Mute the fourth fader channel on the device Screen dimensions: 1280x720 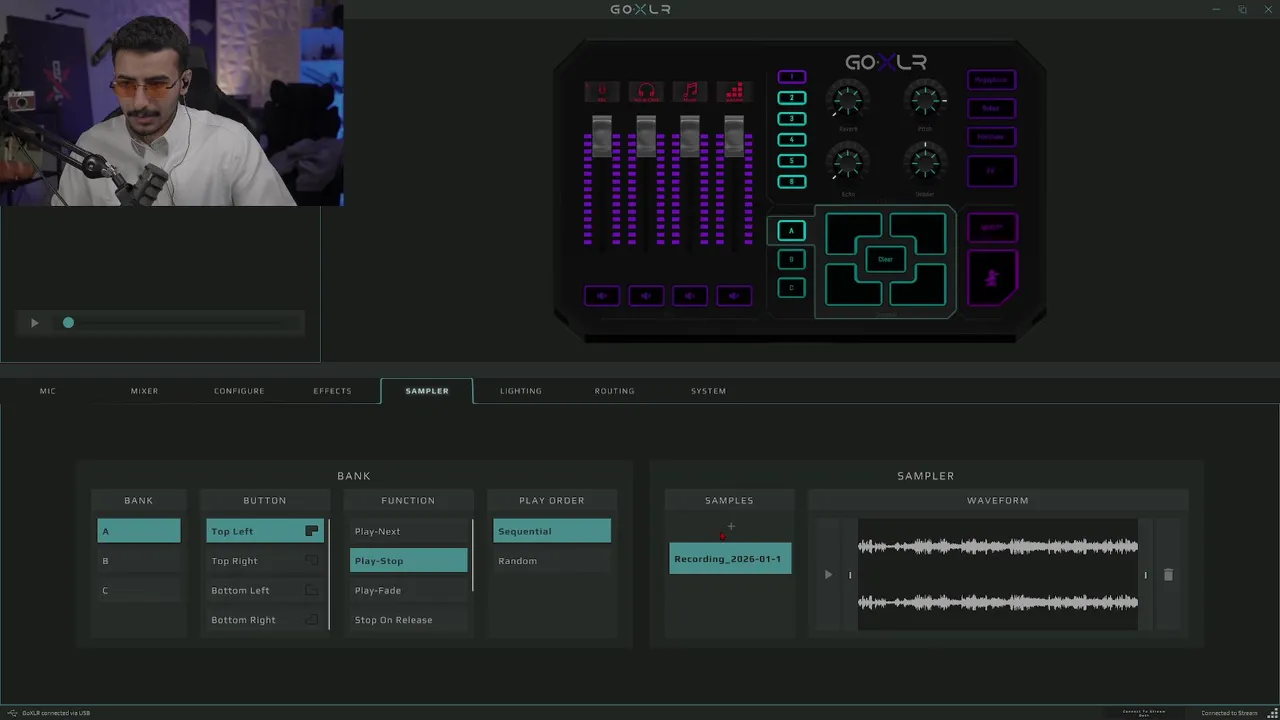(x=734, y=296)
